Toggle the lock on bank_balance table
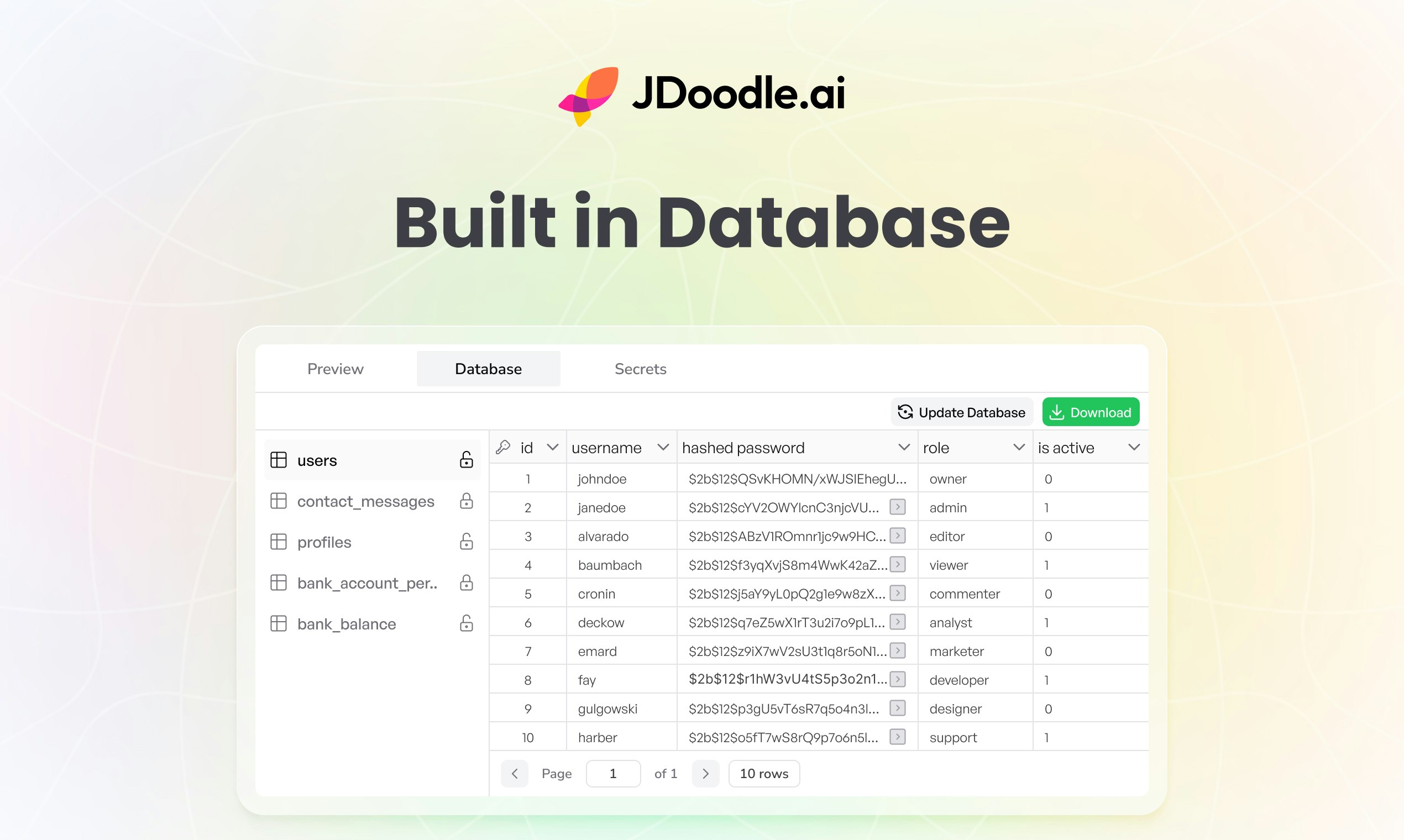The image size is (1404, 840). click(465, 623)
